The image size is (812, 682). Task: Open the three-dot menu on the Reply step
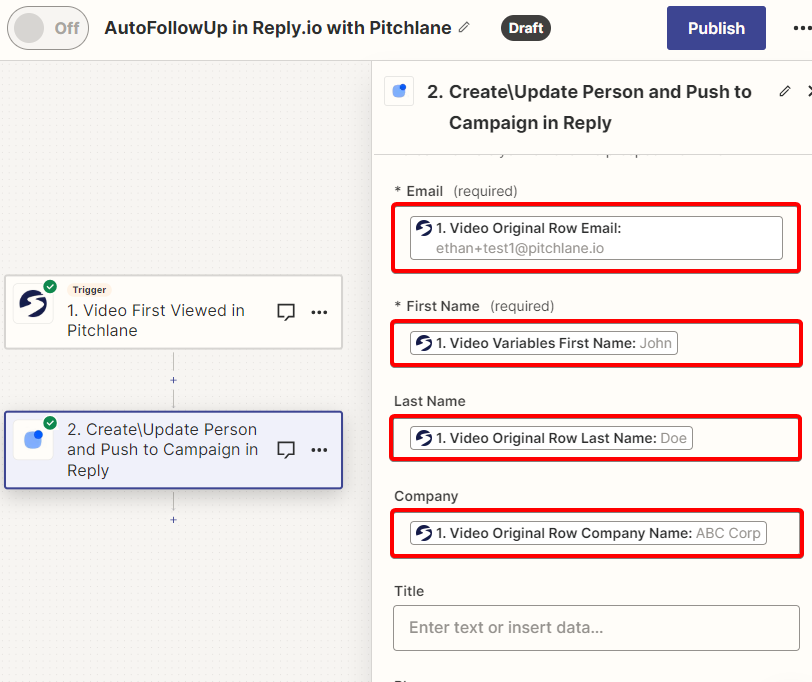click(319, 449)
